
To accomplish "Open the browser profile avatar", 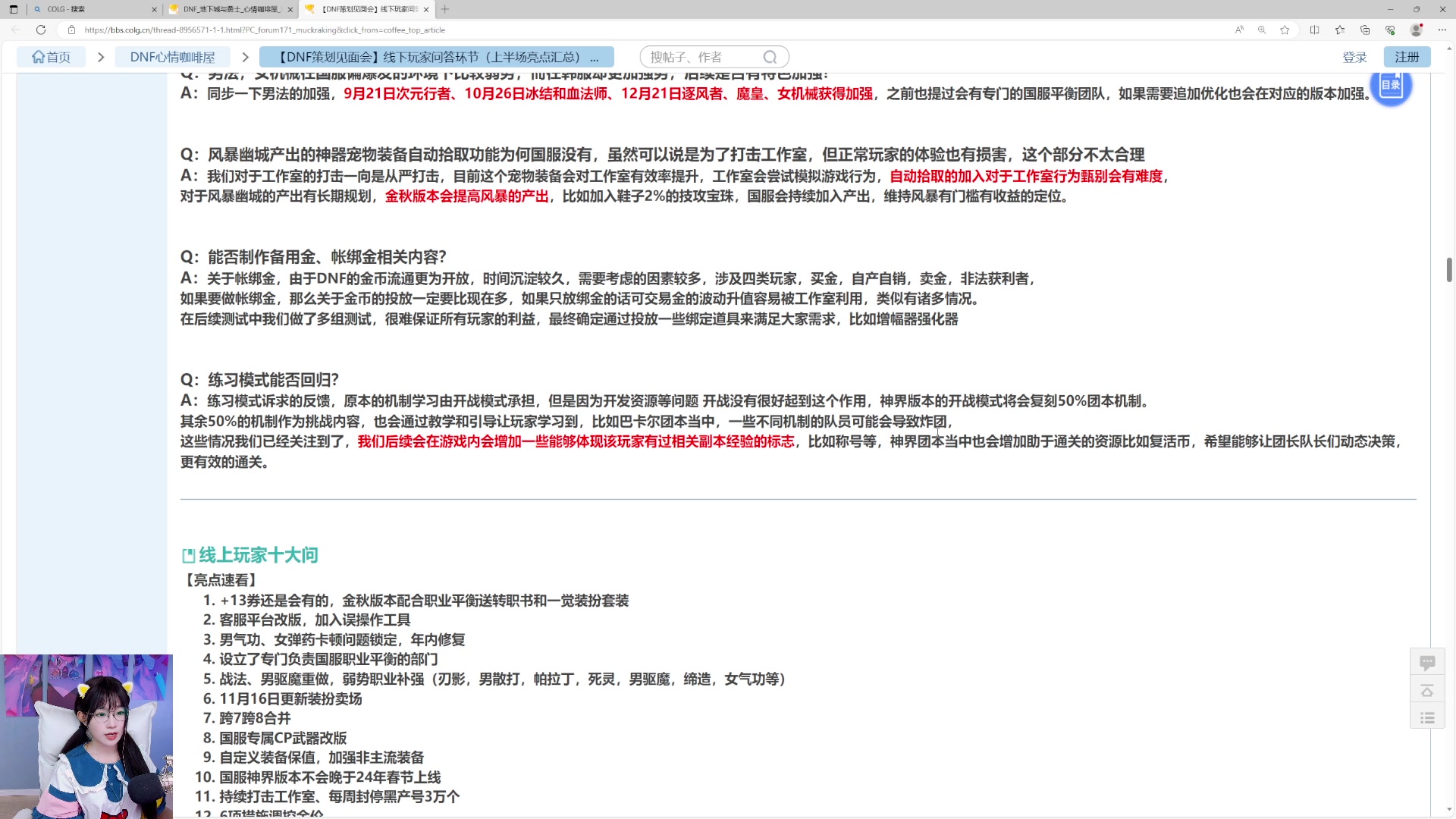I will click(x=1416, y=30).
